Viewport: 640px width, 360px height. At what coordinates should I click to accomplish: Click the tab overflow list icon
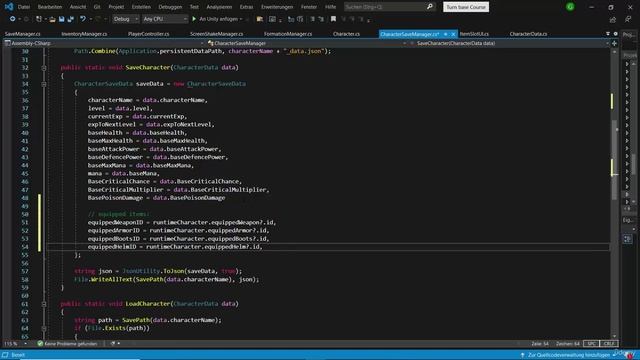(608, 34)
